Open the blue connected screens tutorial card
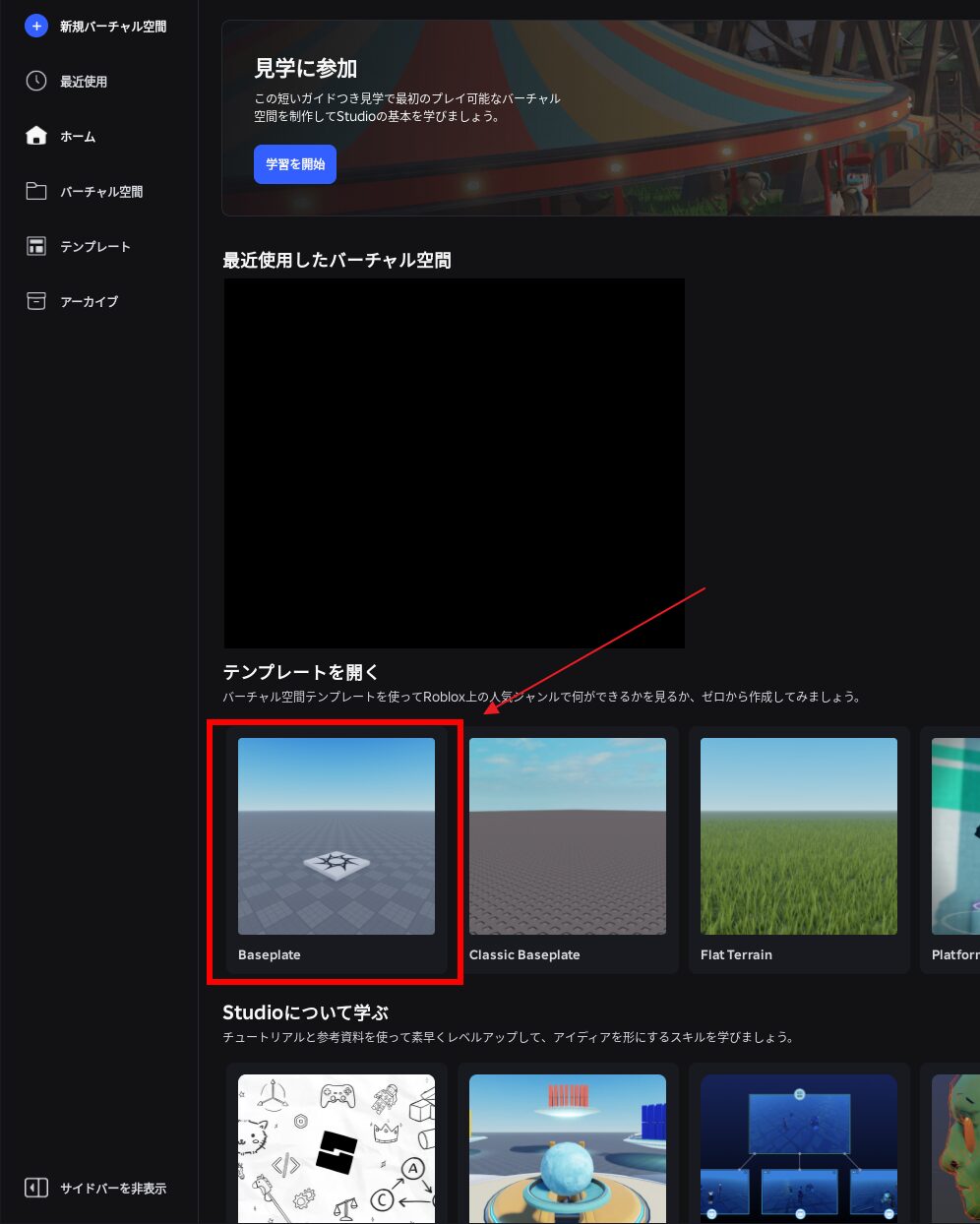Screen dimensions: 980x1224 799,1148
